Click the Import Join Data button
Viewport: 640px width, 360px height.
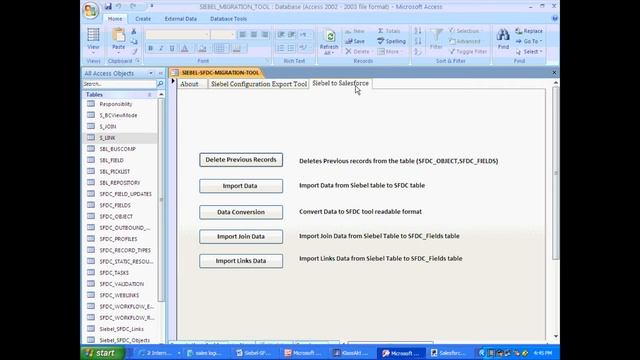[x=241, y=236]
